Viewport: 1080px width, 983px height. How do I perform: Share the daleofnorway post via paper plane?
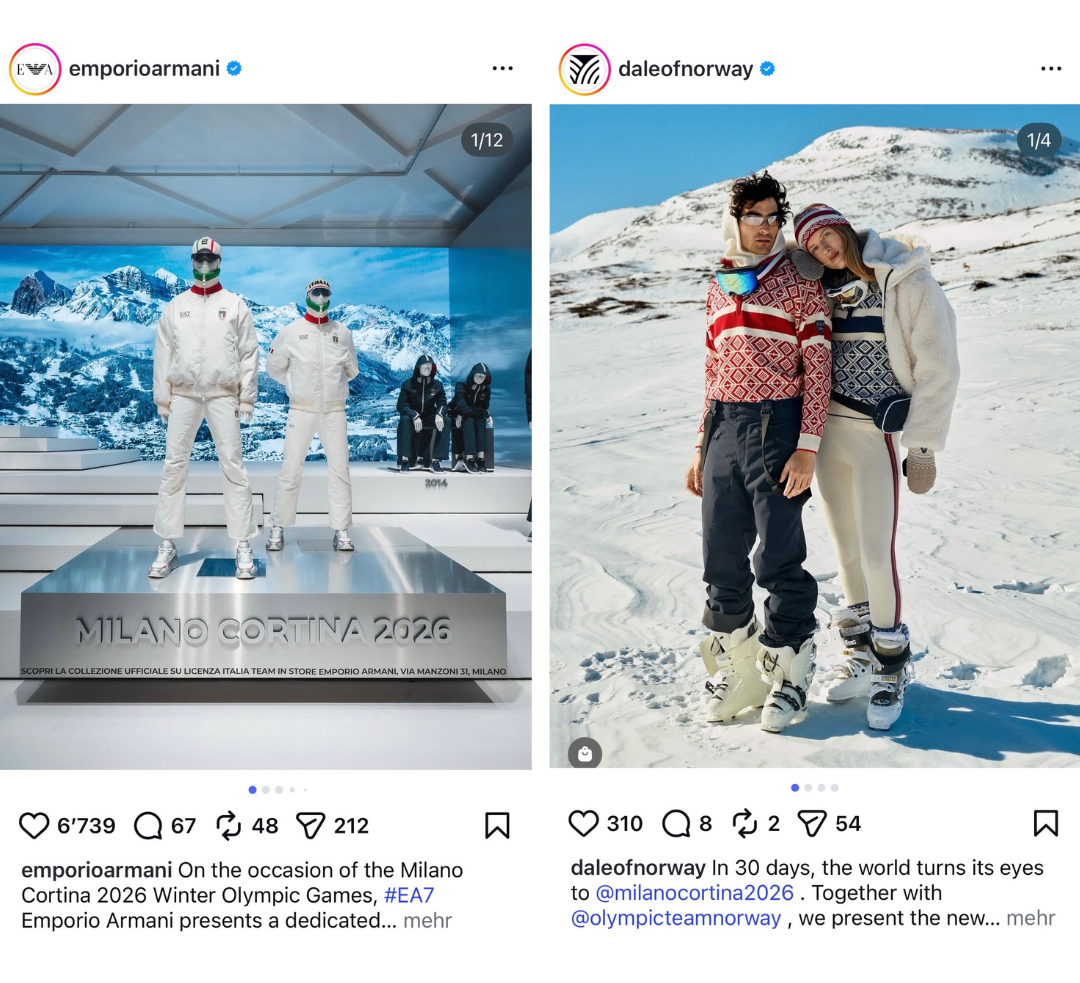point(812,823)
